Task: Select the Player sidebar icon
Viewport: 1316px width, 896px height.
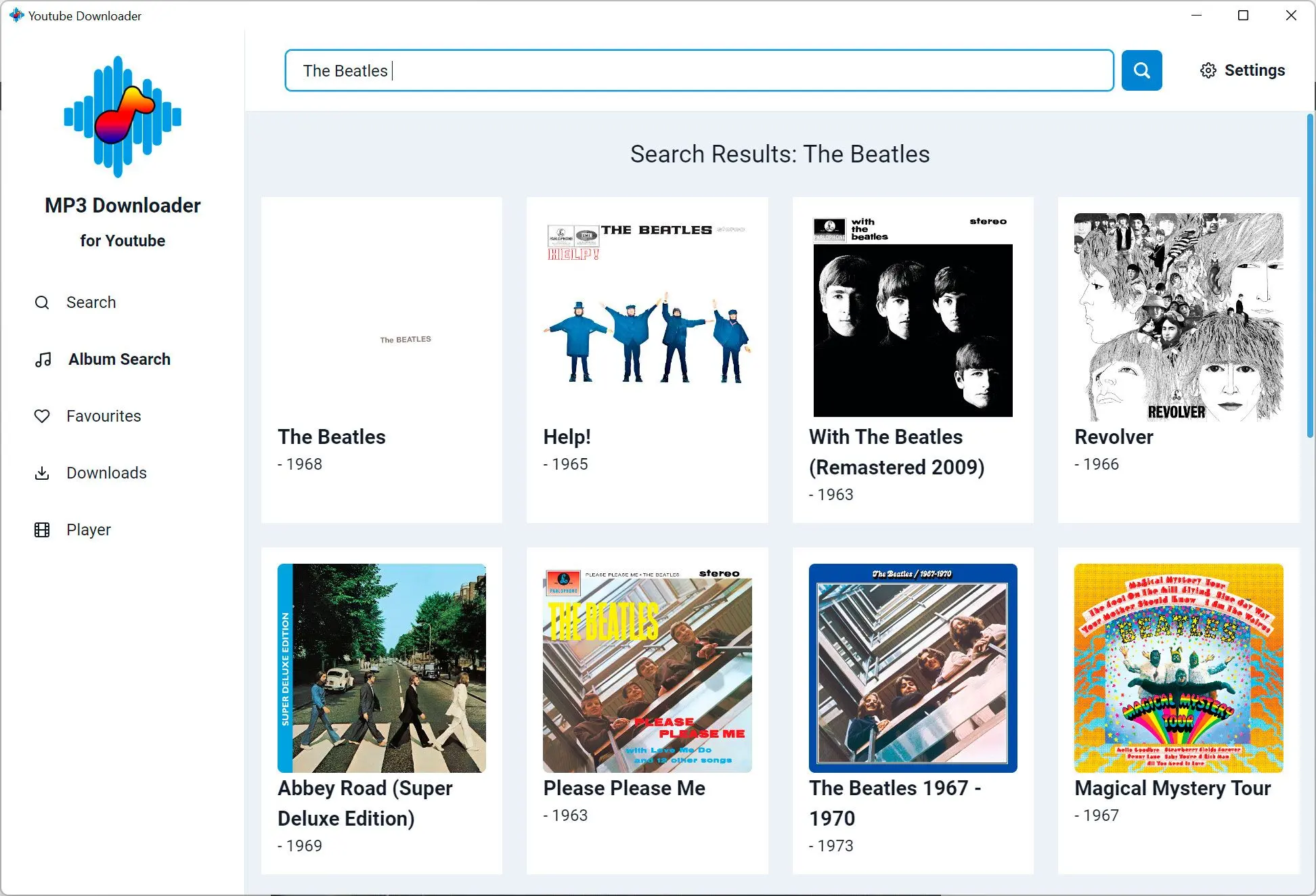Action: 42,529
